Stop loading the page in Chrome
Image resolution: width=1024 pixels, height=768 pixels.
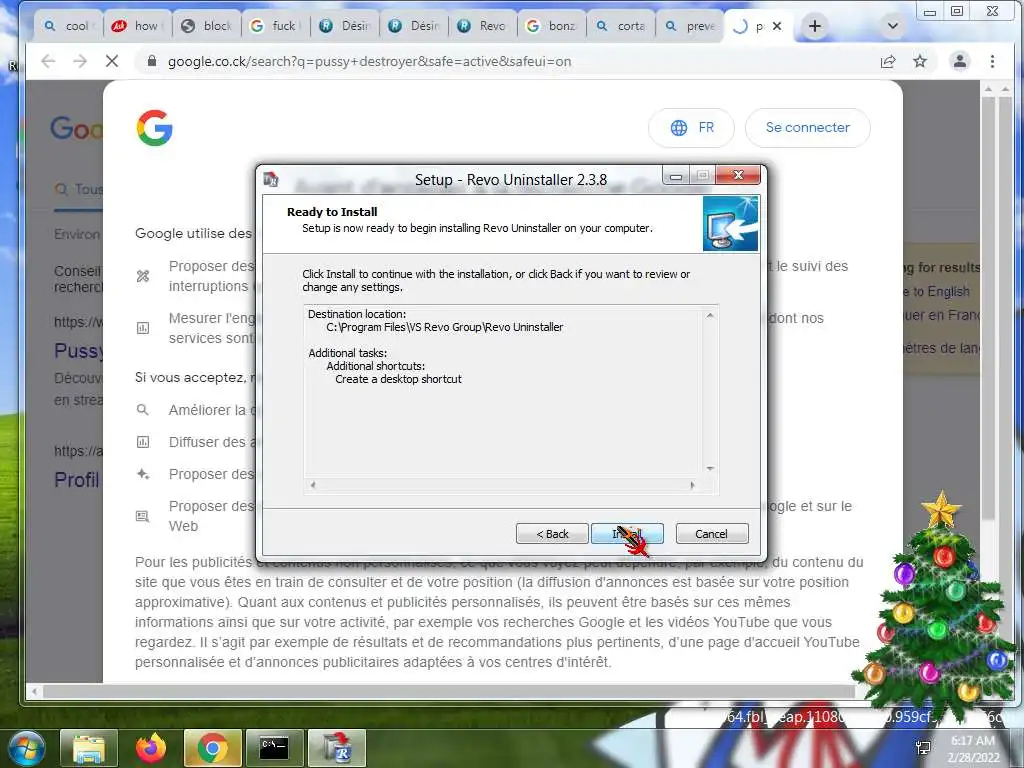(x=112, y=61)
